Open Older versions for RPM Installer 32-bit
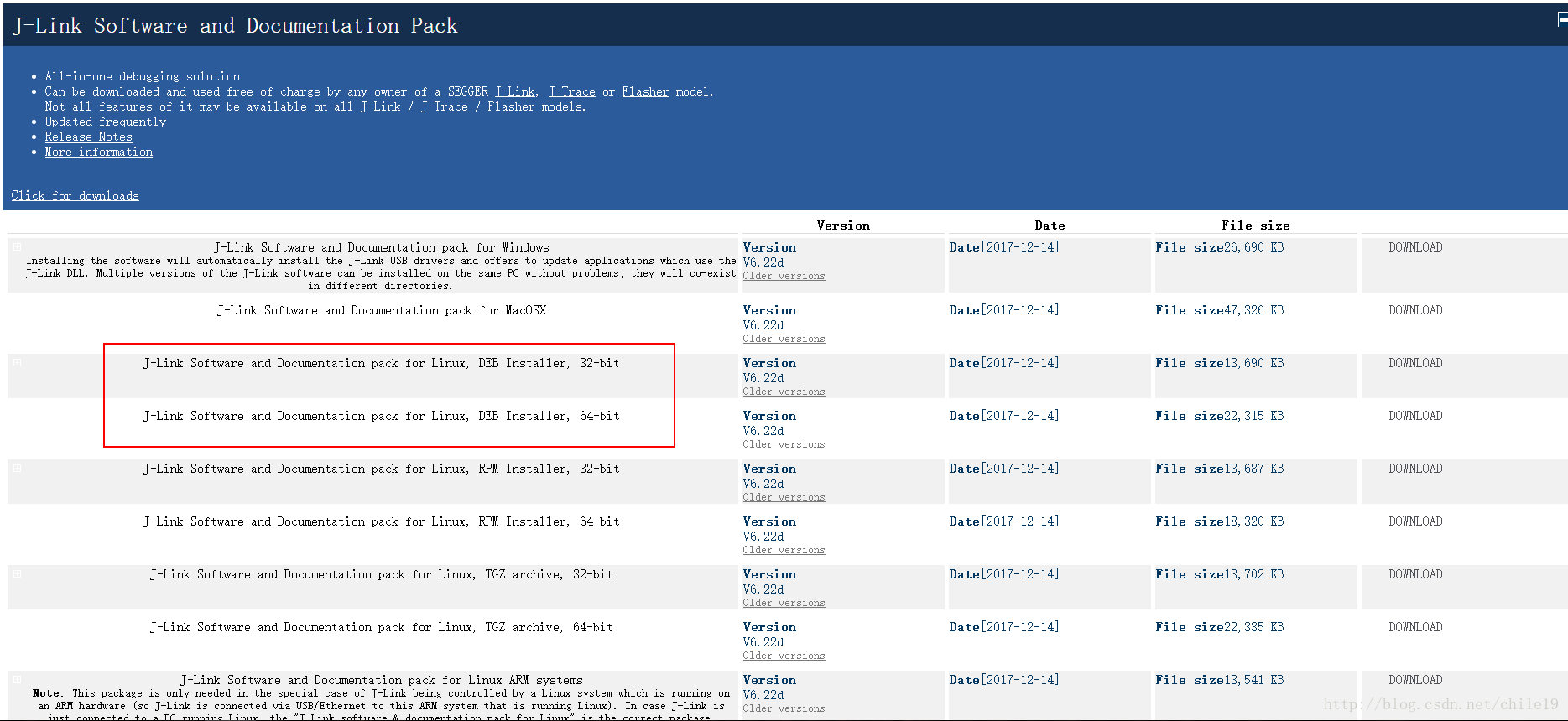This screenshot has height=721, width=1568. click(784, 497)
